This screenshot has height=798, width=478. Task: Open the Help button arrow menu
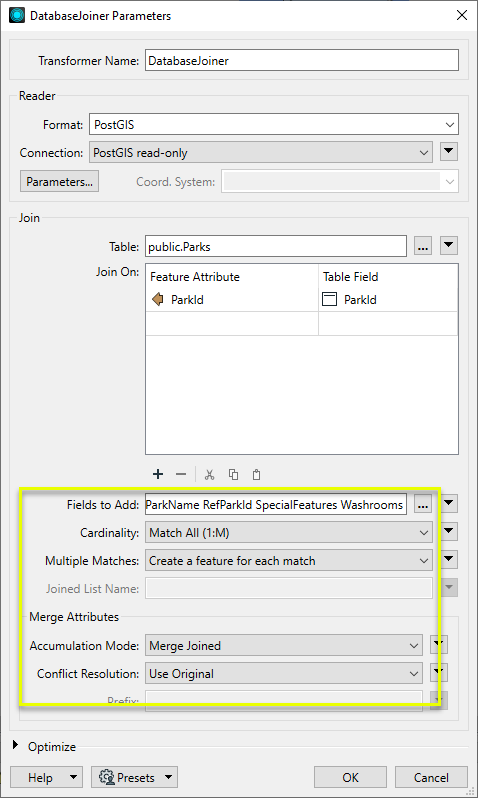[73, 778]
